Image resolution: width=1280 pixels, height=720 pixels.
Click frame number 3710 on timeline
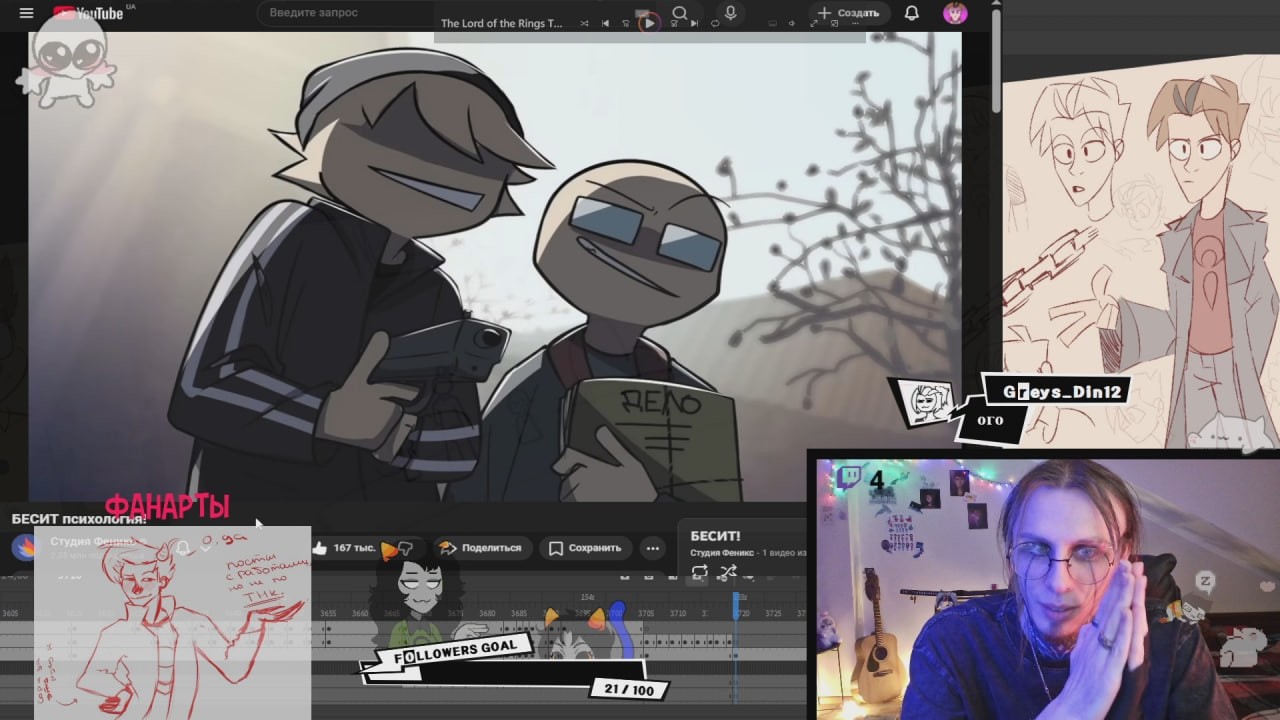tap(677, 613)
